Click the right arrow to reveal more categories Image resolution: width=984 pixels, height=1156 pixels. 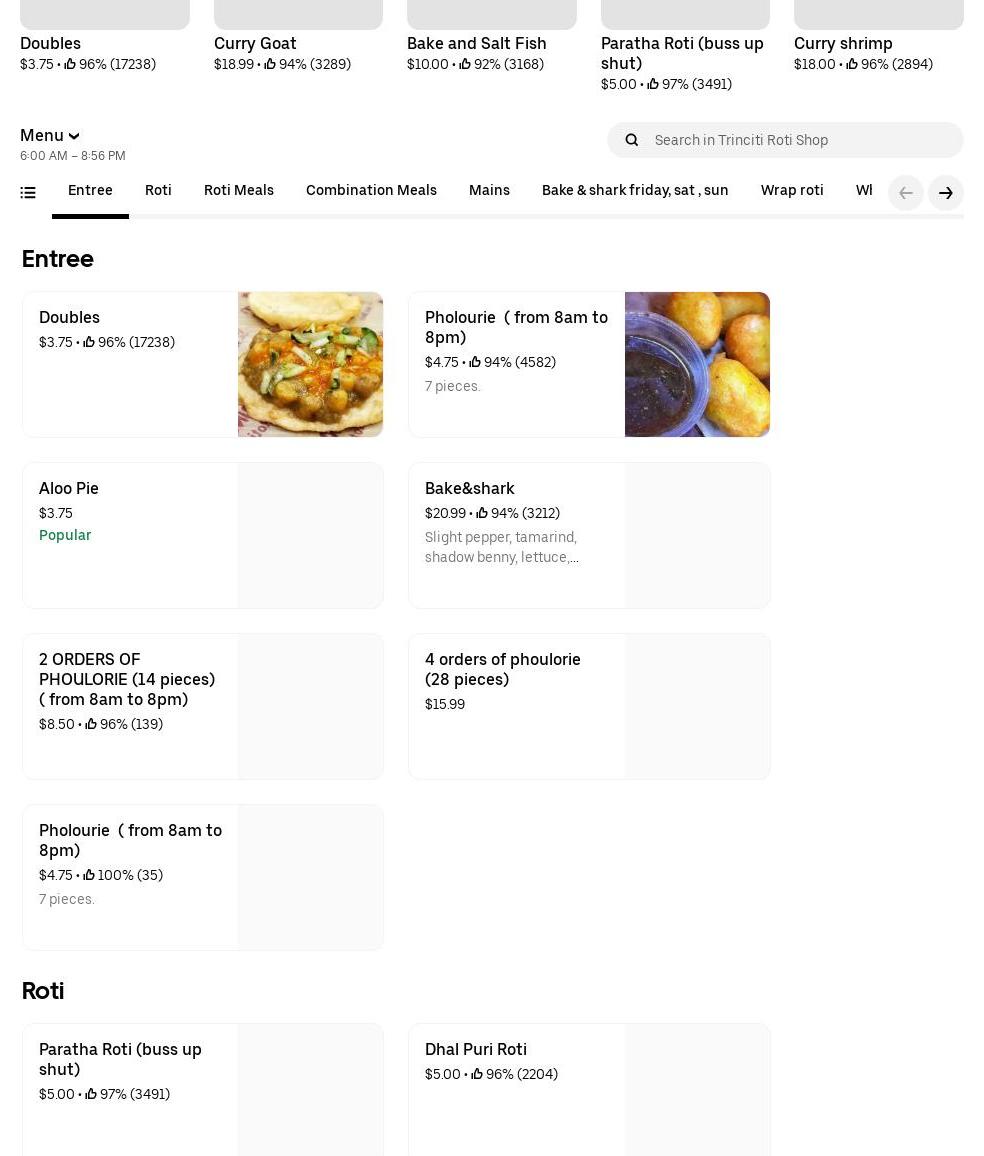pyautogui.click(x=946, y=193)
